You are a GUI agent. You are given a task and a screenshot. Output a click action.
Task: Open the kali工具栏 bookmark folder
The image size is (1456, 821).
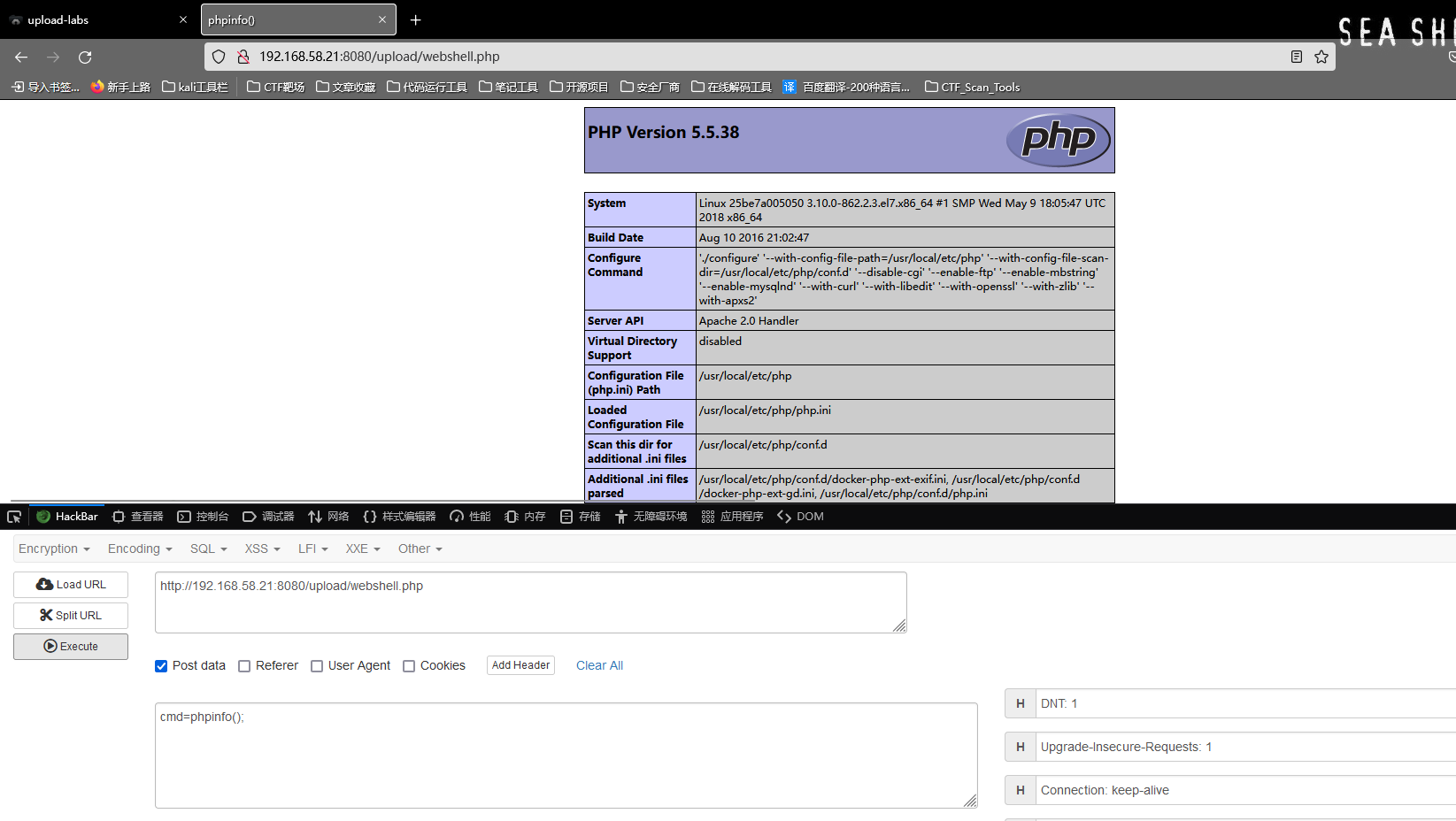(195, 87)
